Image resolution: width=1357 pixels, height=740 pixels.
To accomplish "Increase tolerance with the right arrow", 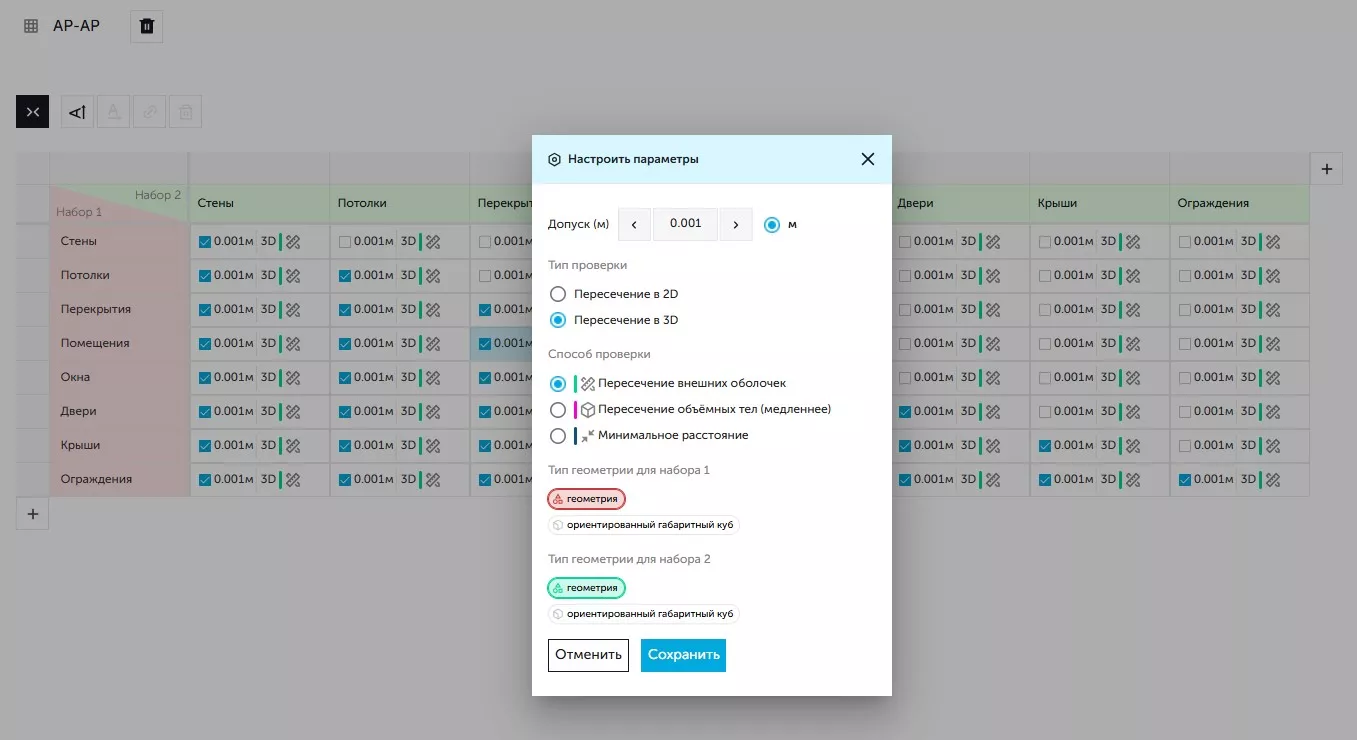I will 736,225.
